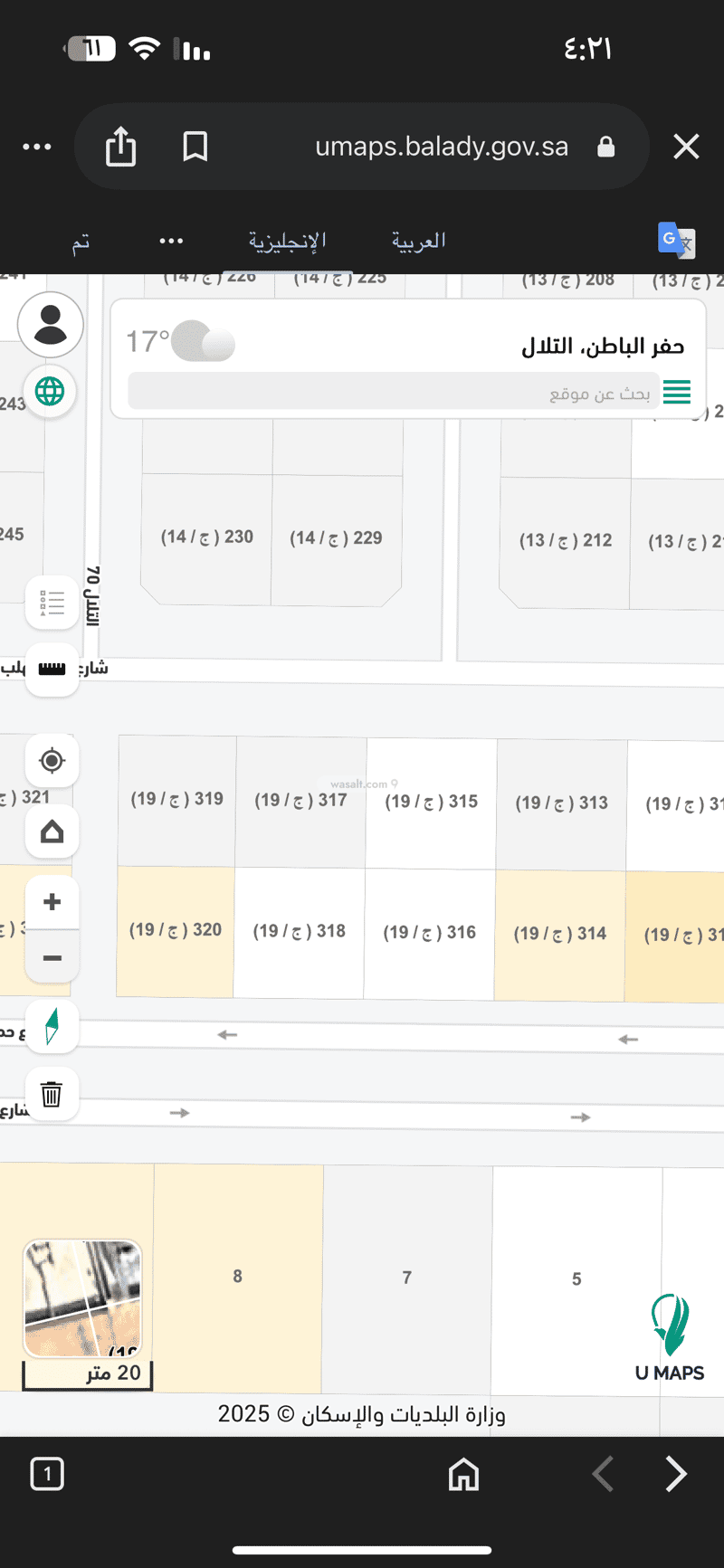Select parcel (19 / ج) 319
This screenshot has height=1568, width=724.
(177, 799)
